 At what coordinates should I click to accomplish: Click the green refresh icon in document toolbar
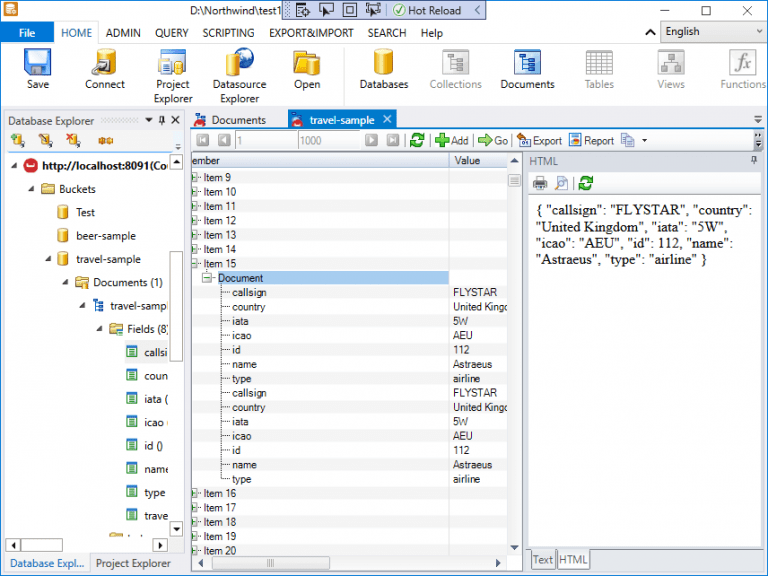click(x=417, y=140)
